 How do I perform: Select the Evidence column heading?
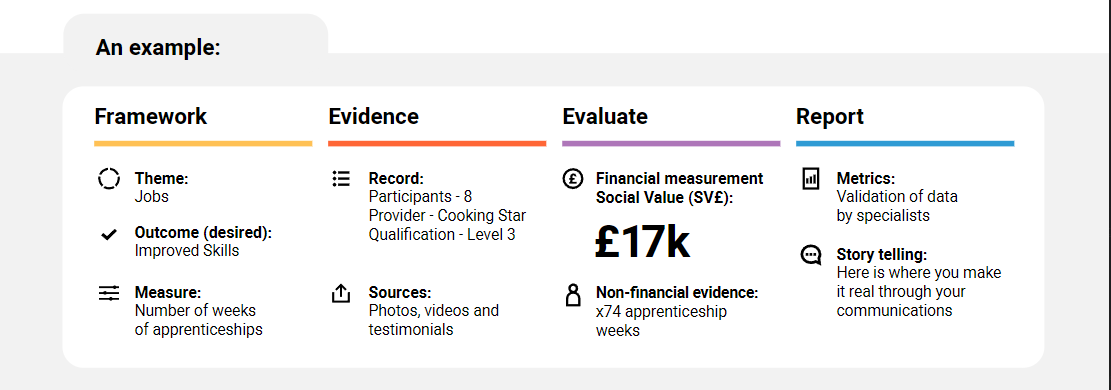click(x=373, y=116)
